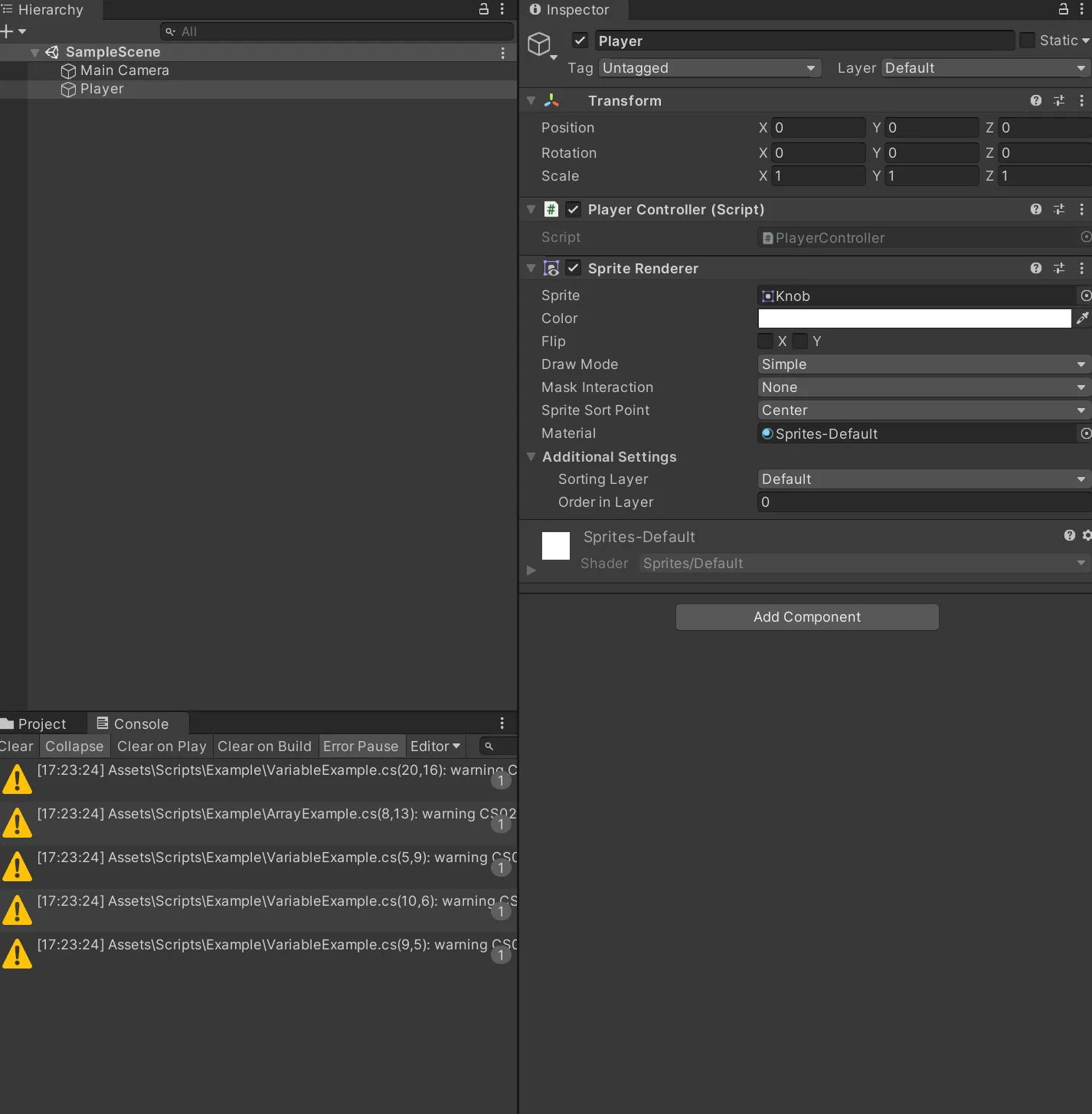Open Hierarchy panel options menu
The image size is (1092, 1114).
502,9
